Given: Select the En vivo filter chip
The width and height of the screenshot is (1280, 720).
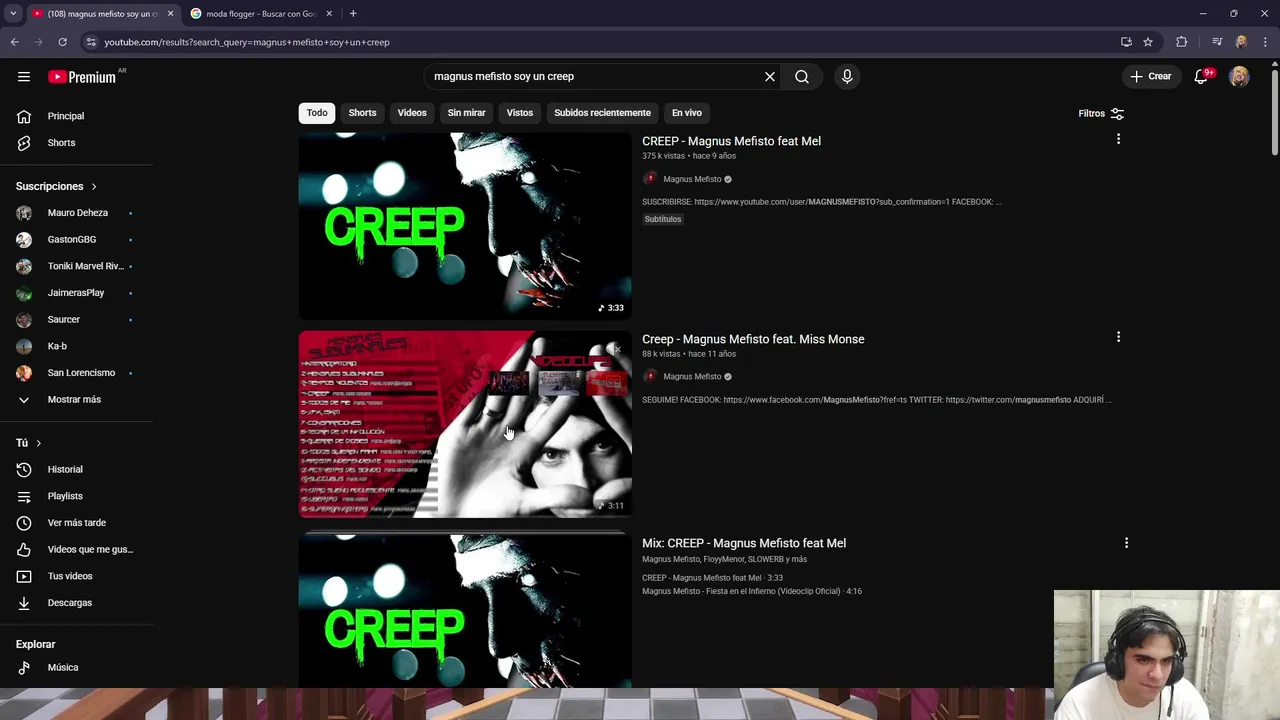Looking at the screenshot, I should point(687,113).
